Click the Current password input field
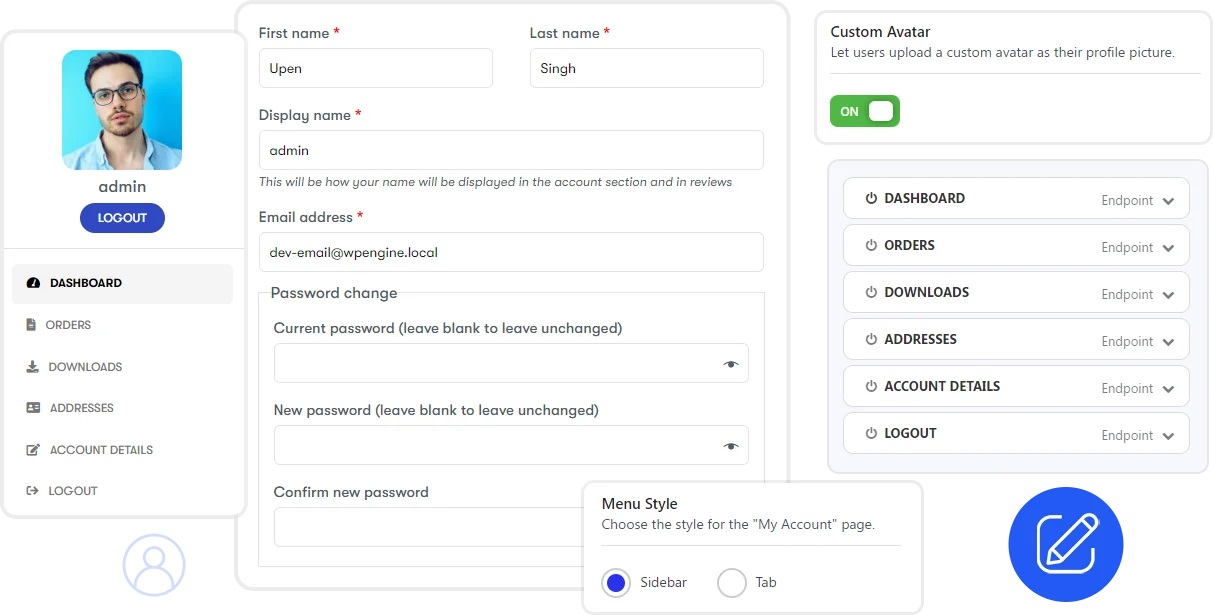 [x=511, y=364]
